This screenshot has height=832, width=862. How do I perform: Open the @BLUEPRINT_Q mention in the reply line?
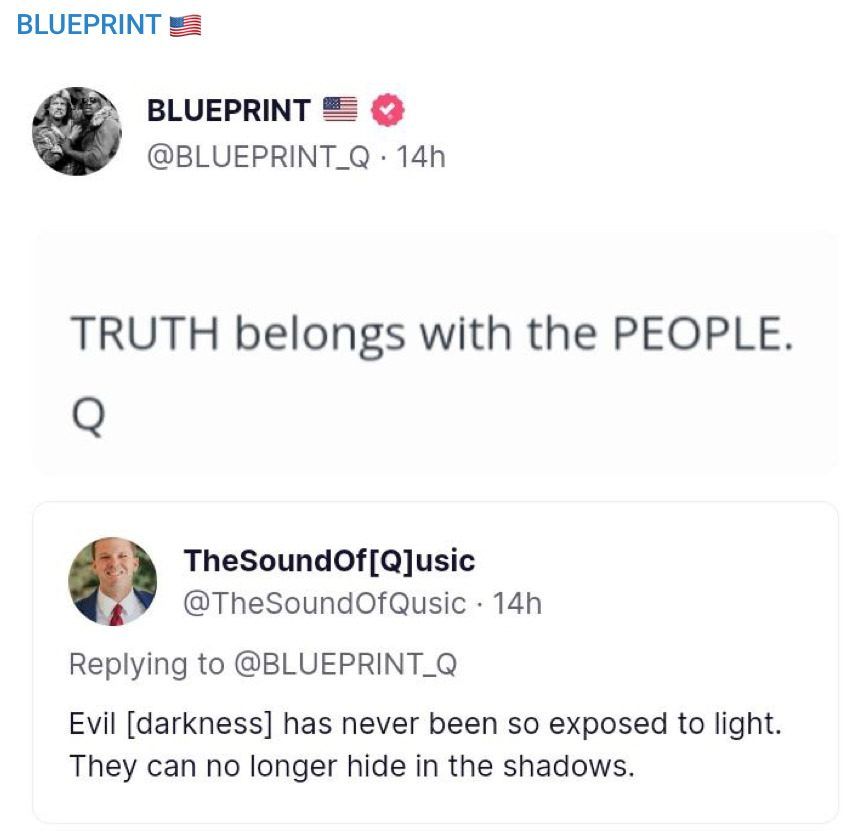point(345,664)
